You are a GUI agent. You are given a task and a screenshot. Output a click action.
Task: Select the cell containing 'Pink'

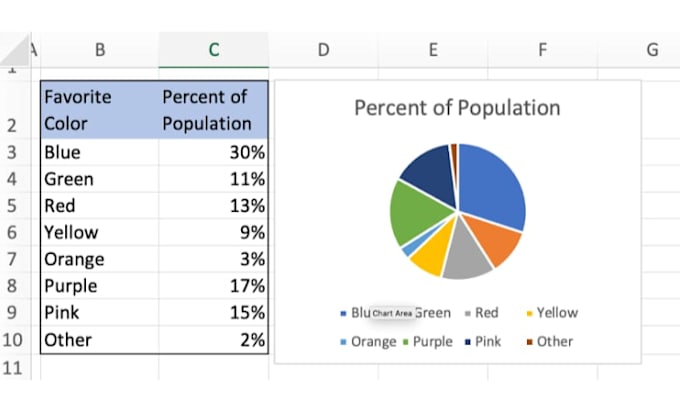tap(100, 312)
